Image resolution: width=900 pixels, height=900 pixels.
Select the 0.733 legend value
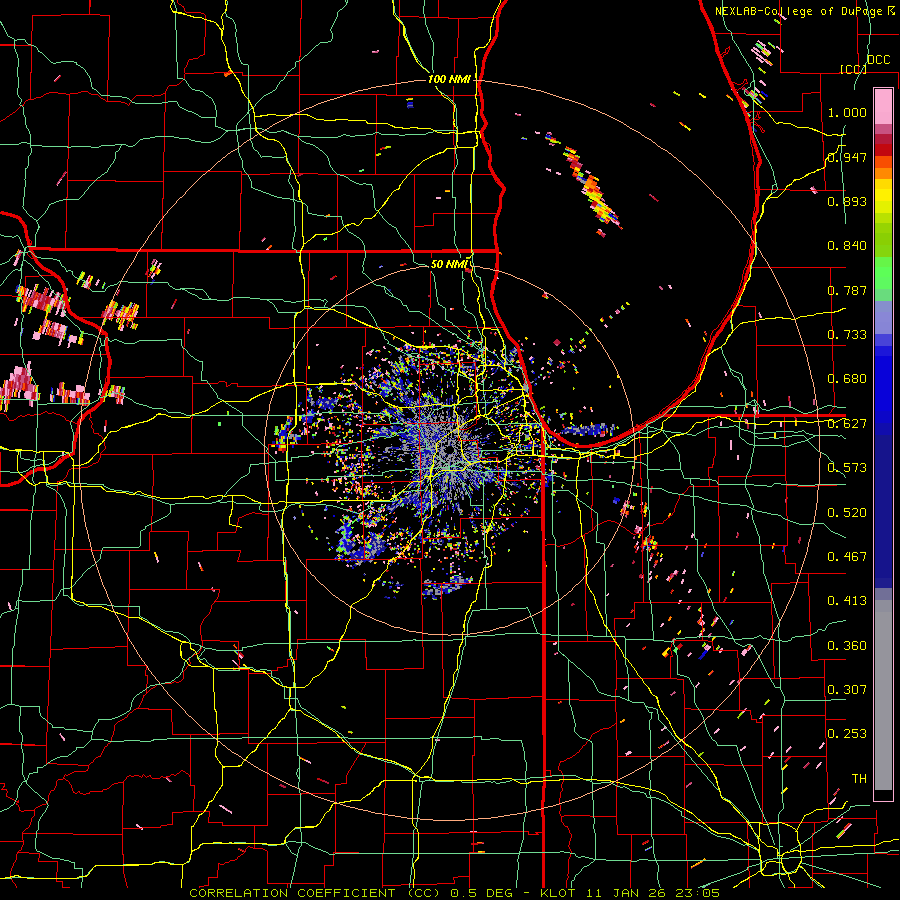coord(847,335)
